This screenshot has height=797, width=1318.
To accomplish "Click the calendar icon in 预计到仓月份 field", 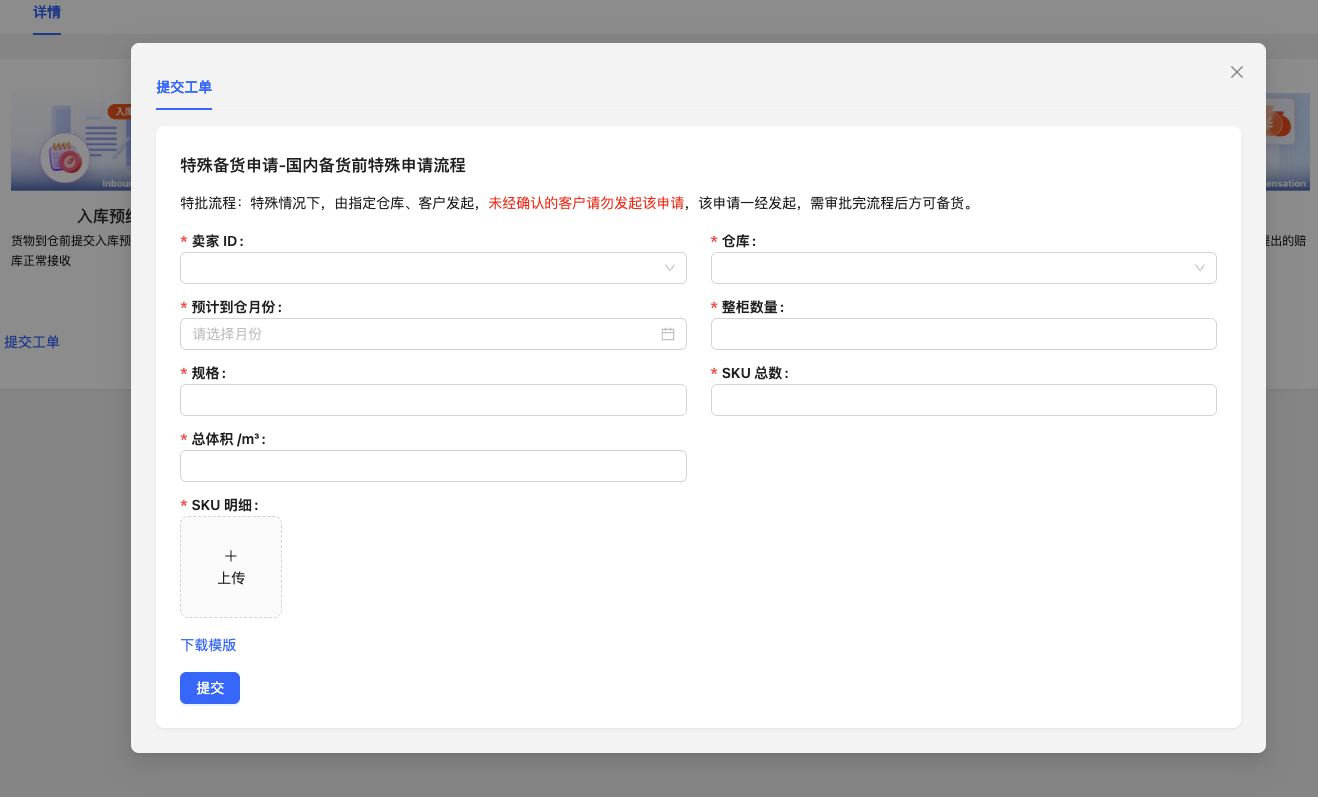I will pyautogui.click(x=668, y=334).
